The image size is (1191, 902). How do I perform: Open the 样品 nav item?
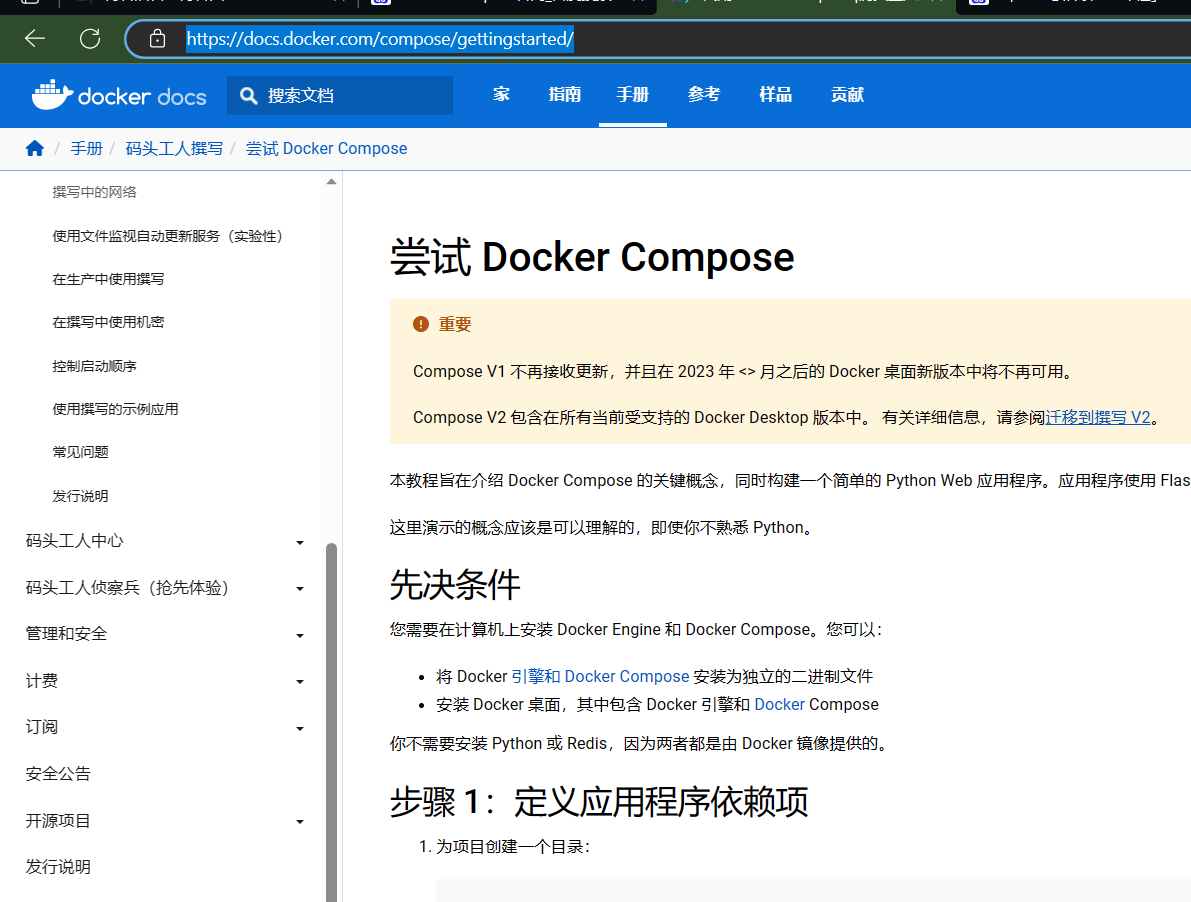tap(776, 95)
